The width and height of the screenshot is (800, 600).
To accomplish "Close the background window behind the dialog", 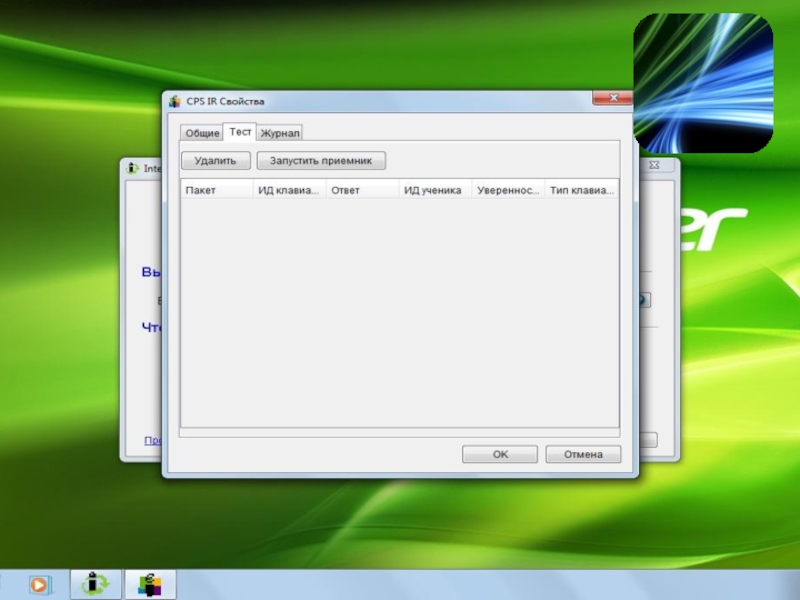I will click(654, 166).
